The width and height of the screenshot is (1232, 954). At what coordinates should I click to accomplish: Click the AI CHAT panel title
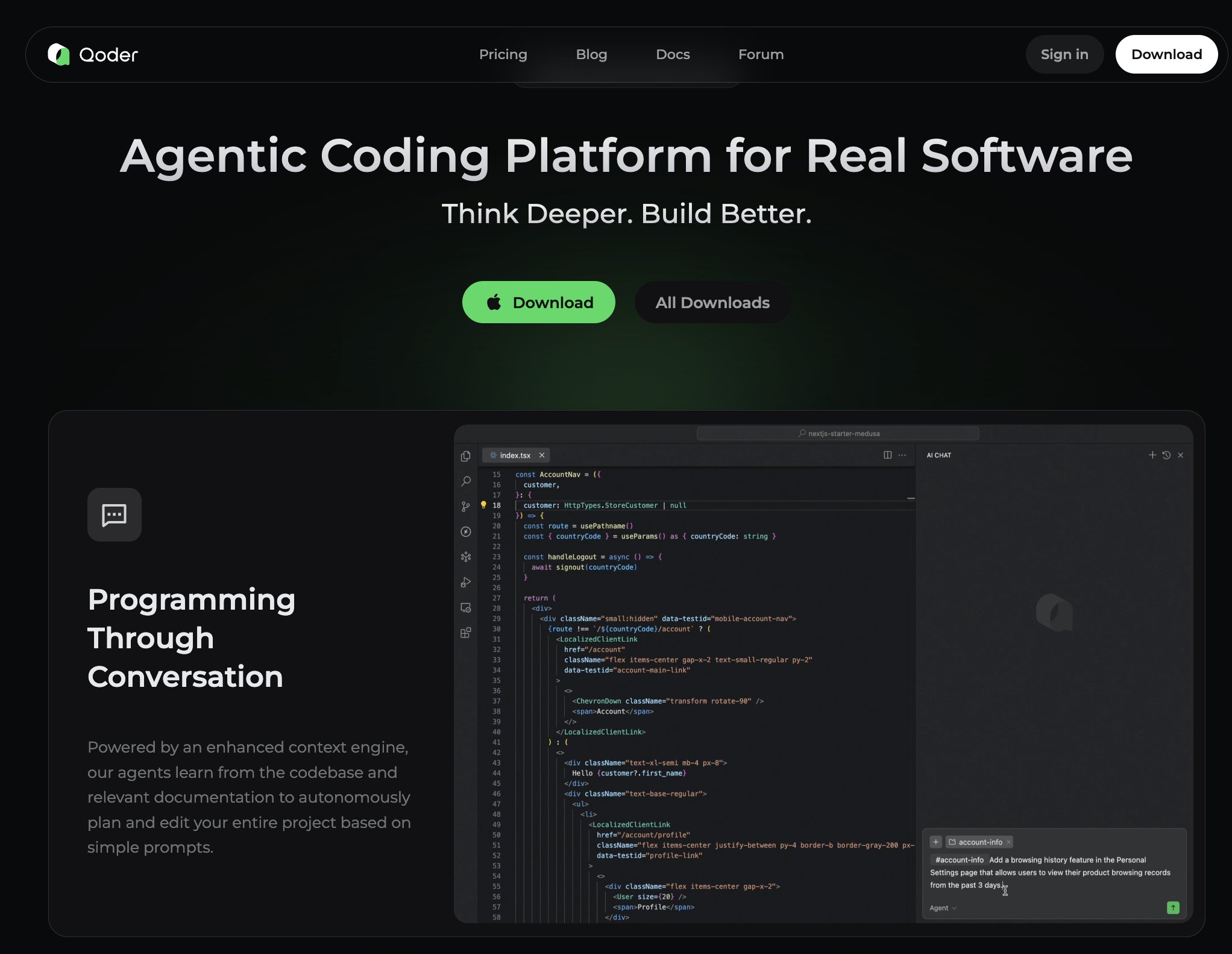(x=938, y=455)
